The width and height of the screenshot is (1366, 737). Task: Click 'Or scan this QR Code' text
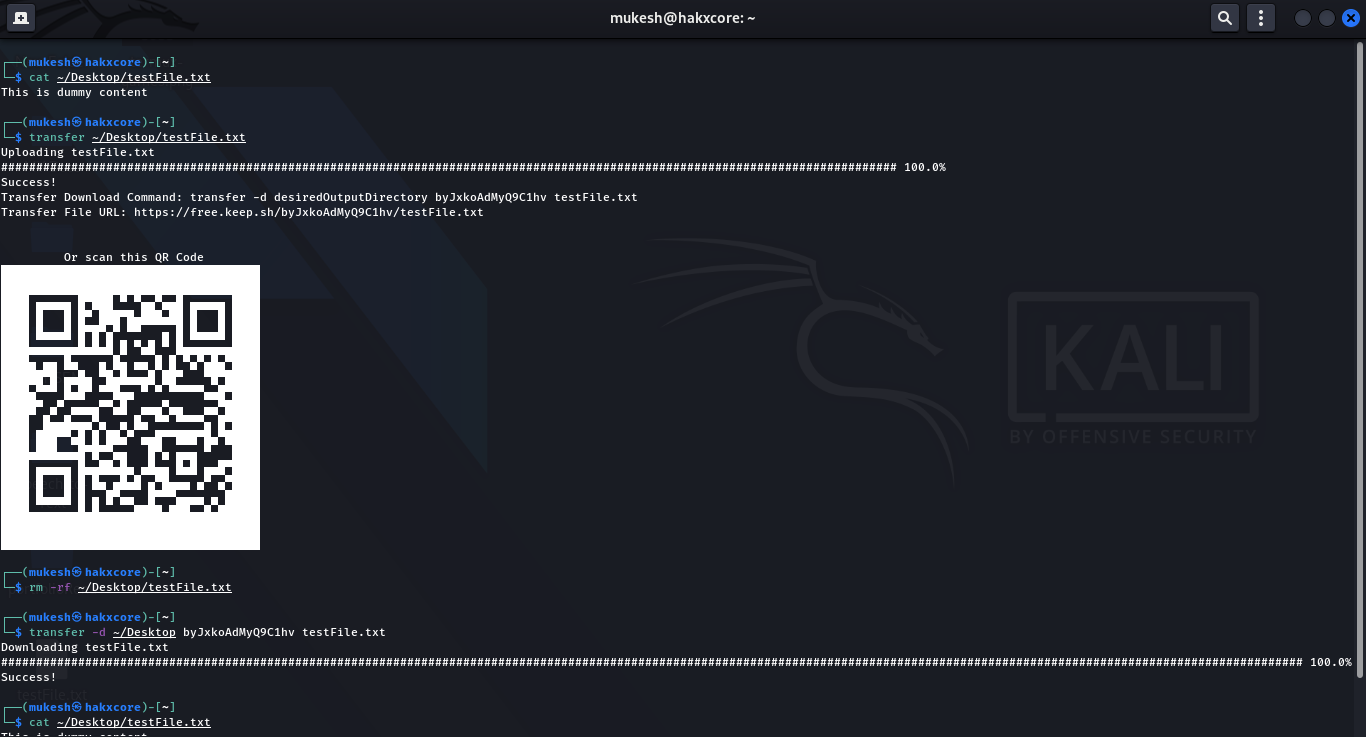134,257
